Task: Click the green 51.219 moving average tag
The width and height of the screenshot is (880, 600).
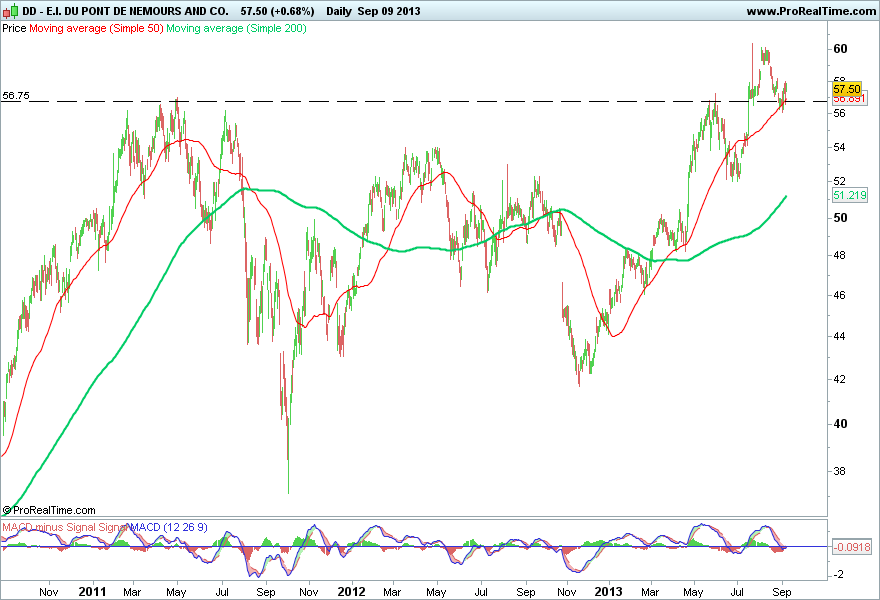Action: point(850,195)
